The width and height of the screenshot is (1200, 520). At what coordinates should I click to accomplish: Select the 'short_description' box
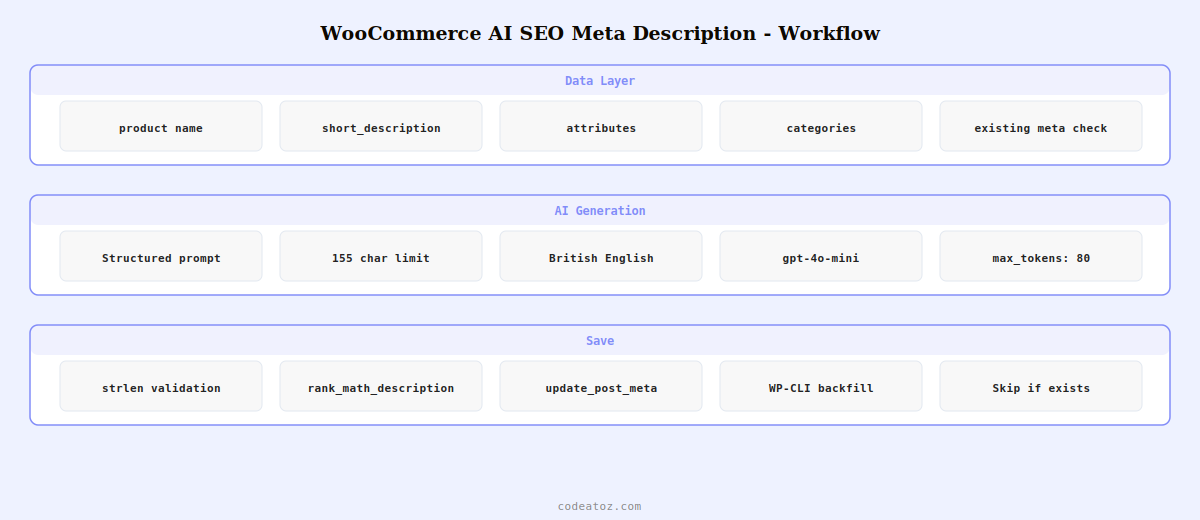[381, 126]
